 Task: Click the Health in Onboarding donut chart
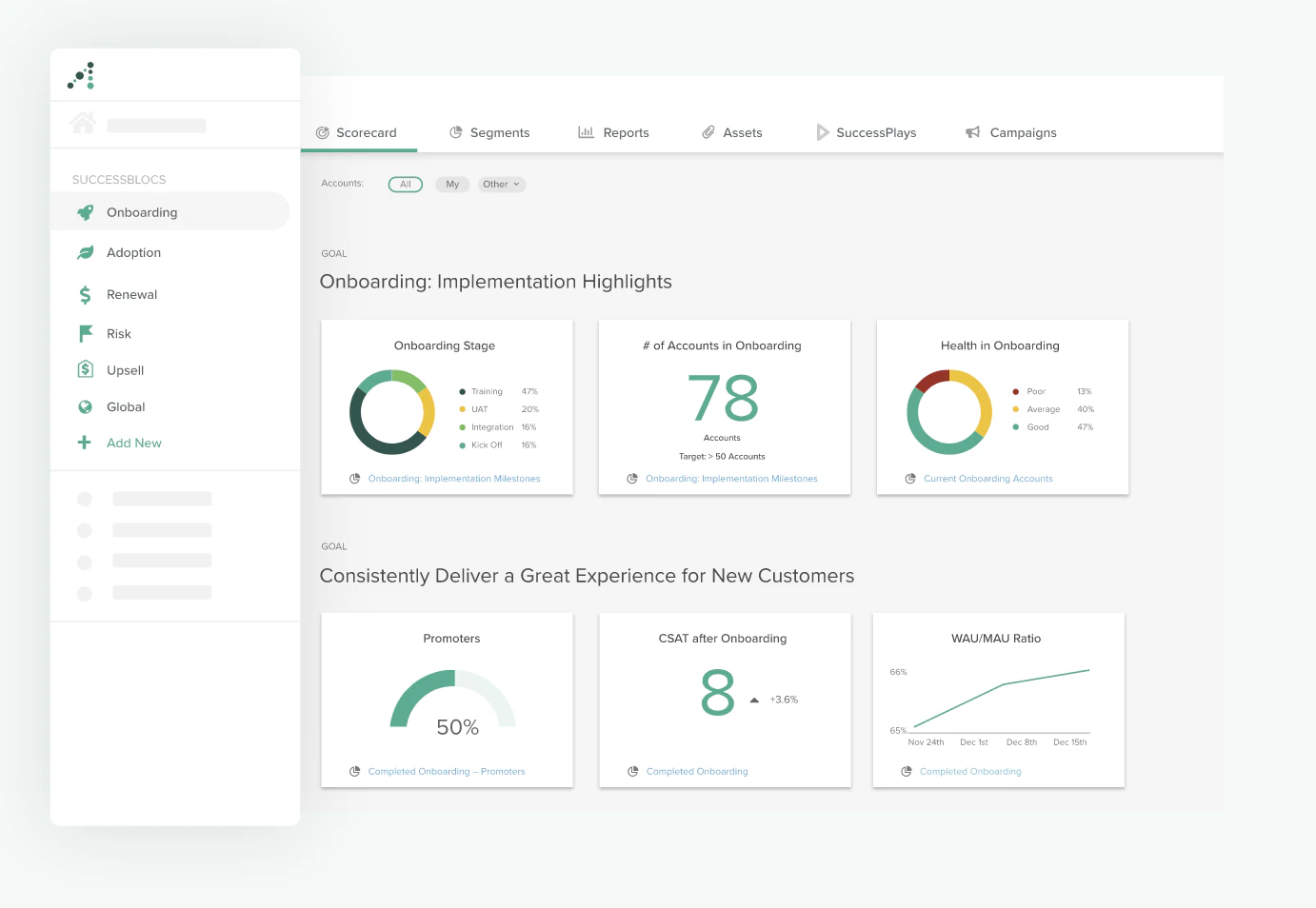(x=949, y=412)
